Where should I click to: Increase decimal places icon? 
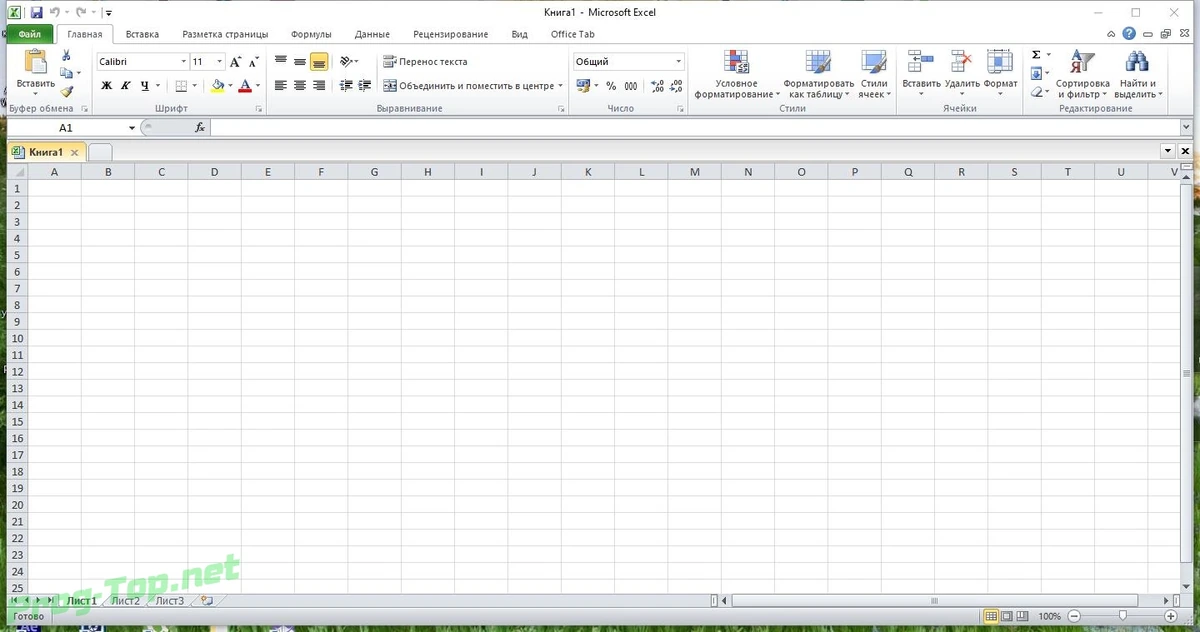pos(658,86)
